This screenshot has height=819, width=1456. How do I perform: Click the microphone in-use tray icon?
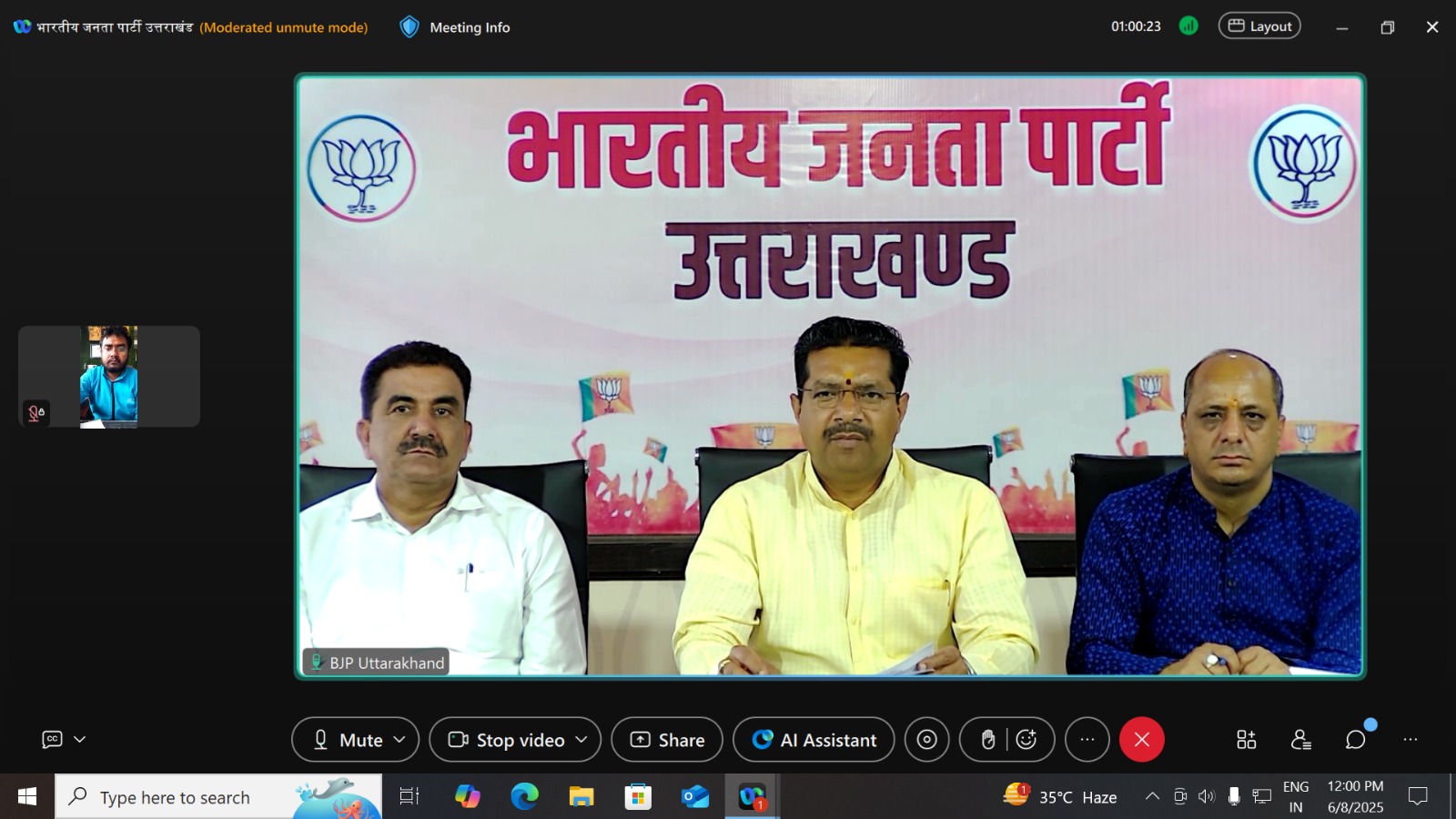point(1234,796)
